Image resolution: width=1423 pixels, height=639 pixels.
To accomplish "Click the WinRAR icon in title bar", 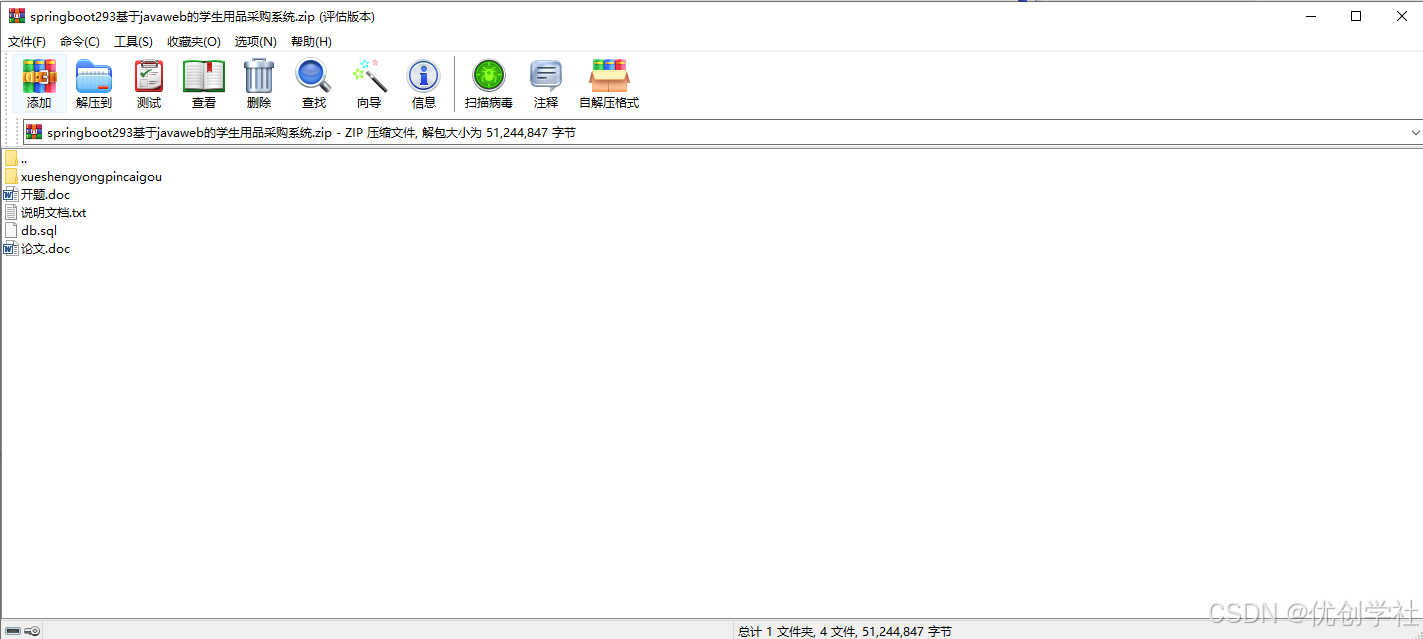I will click(17, 16).
